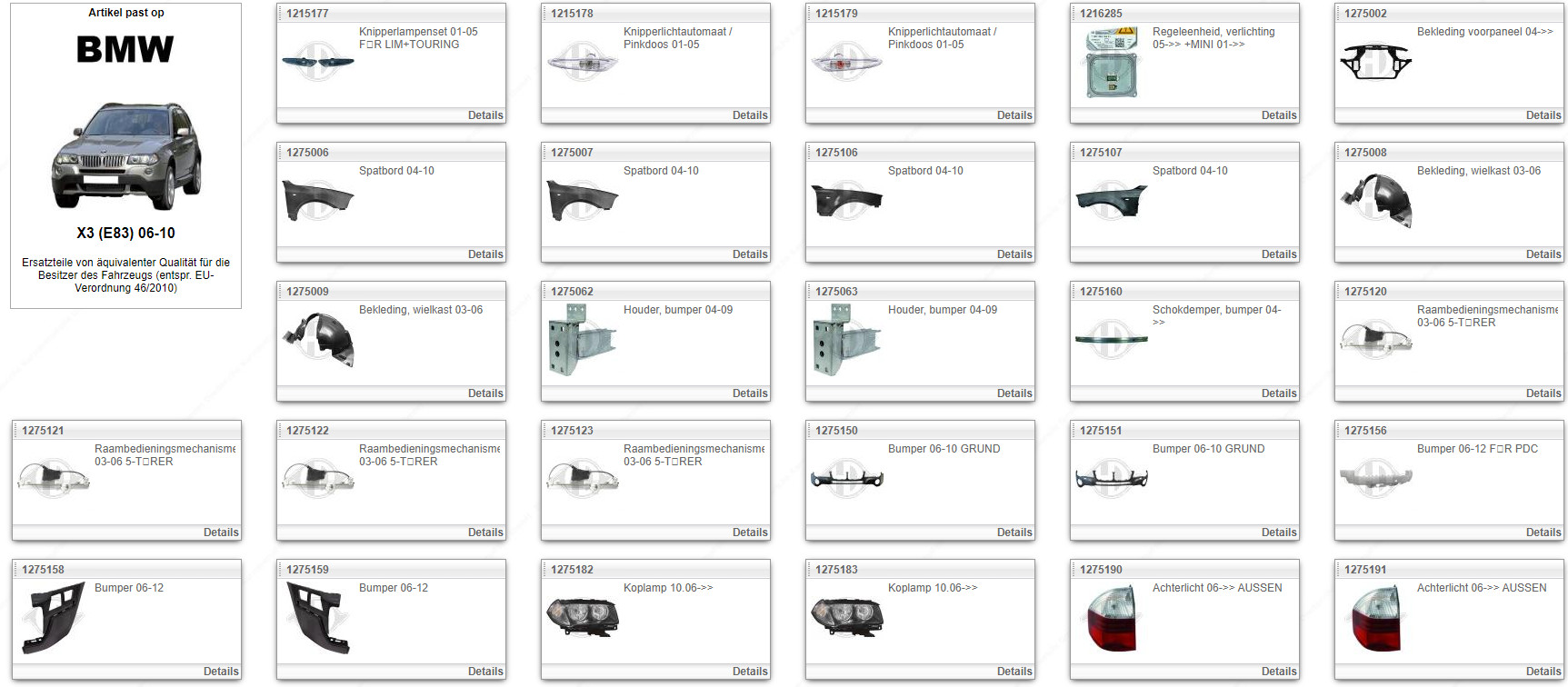The image size is (1568, 687).
Task: View Details for part 1275120
Action: (x=1543, y=393)
